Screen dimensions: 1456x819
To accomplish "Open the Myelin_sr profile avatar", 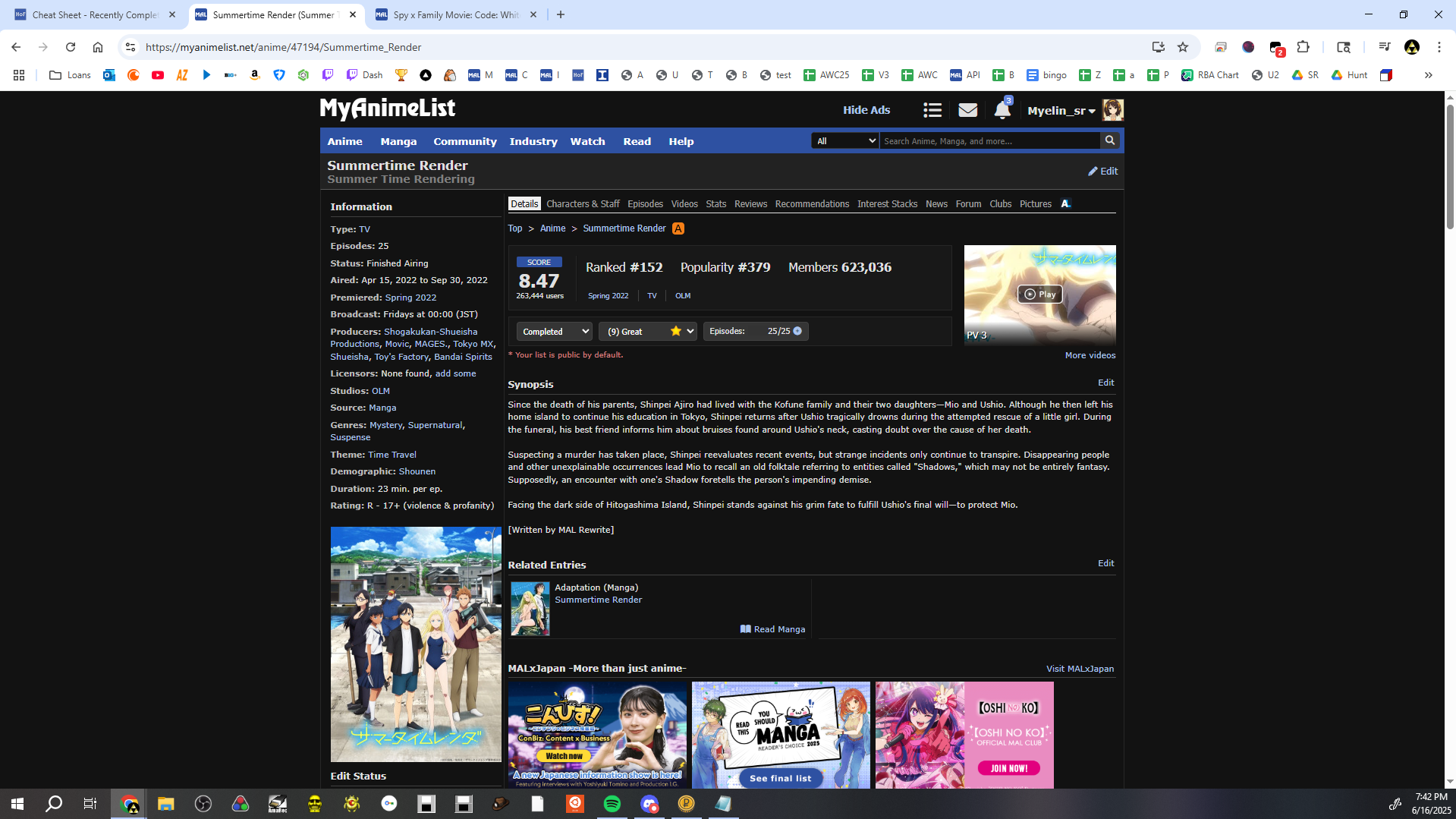I will [1112, 110].
